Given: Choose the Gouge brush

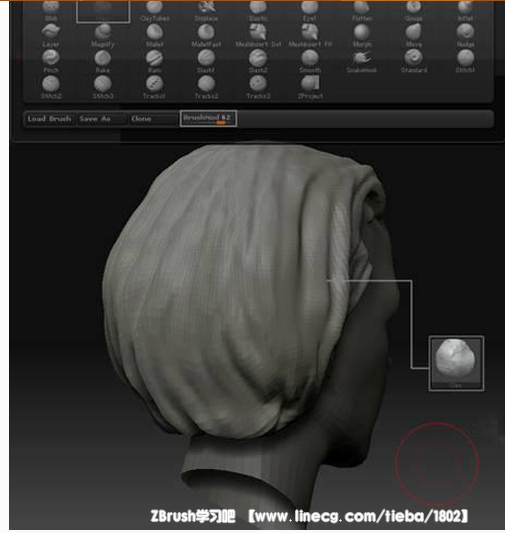Looking at the screenshot, I should tap(414, 10).
